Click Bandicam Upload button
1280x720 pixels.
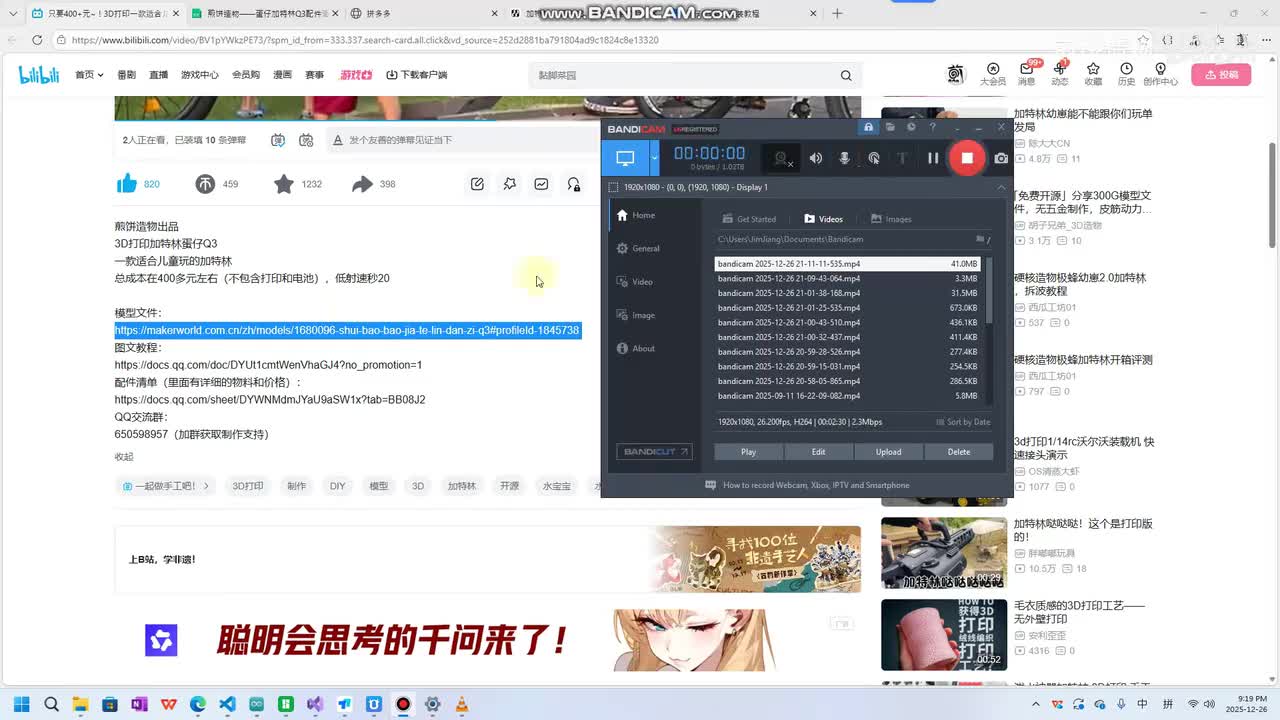(x=888, y=452)
